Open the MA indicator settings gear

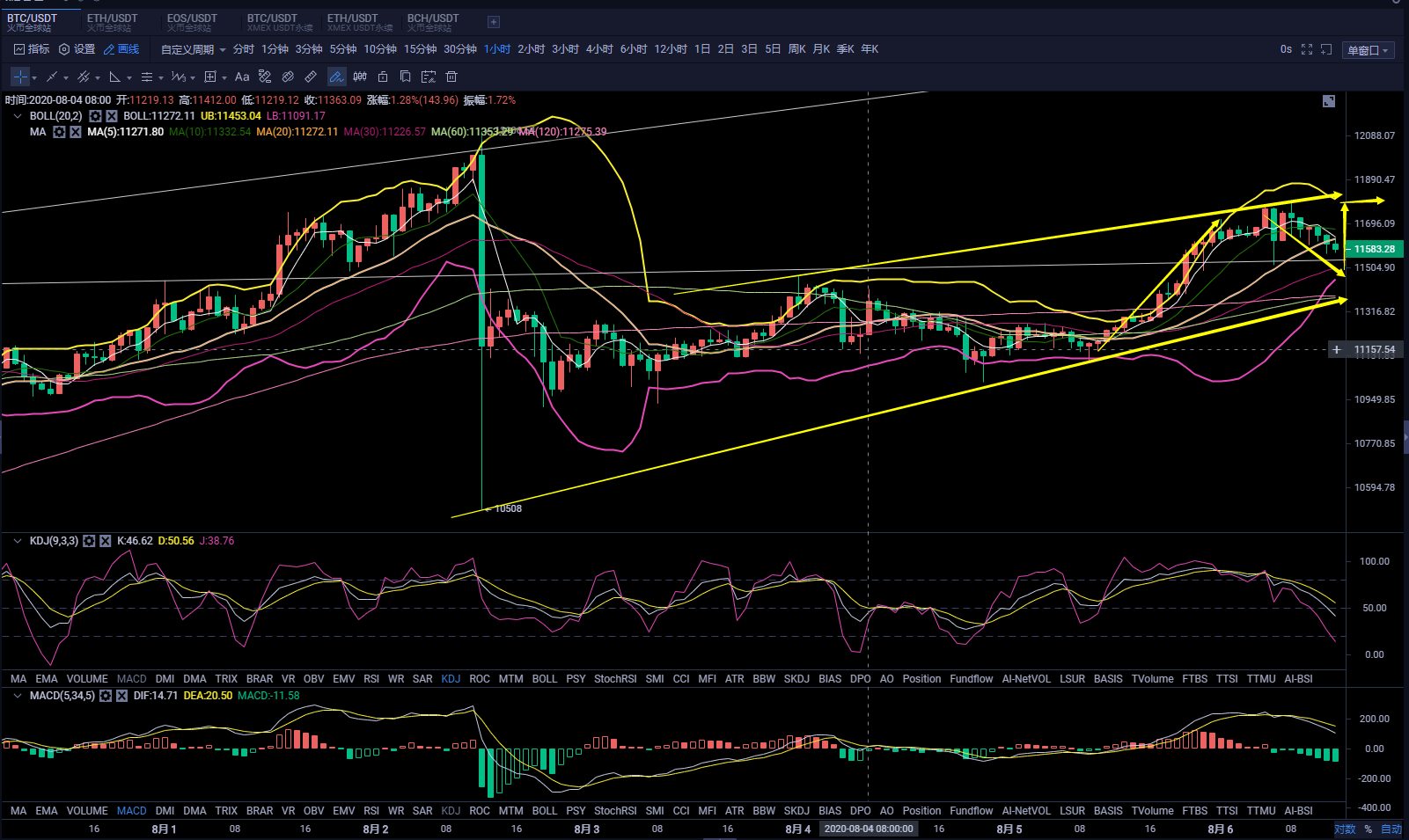[59, 132]
